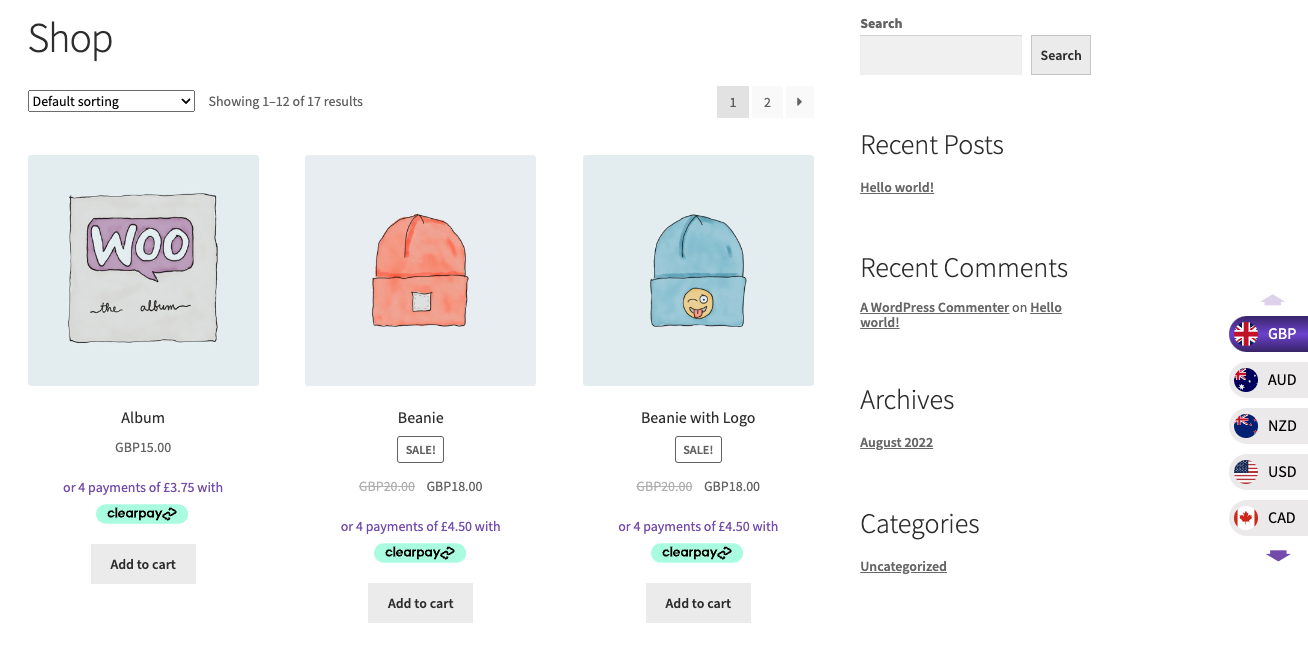Switch currency to AUD with Australian flag
Image resolution: width=1308 pixels, height=656 pixels.
(1268, 380)
